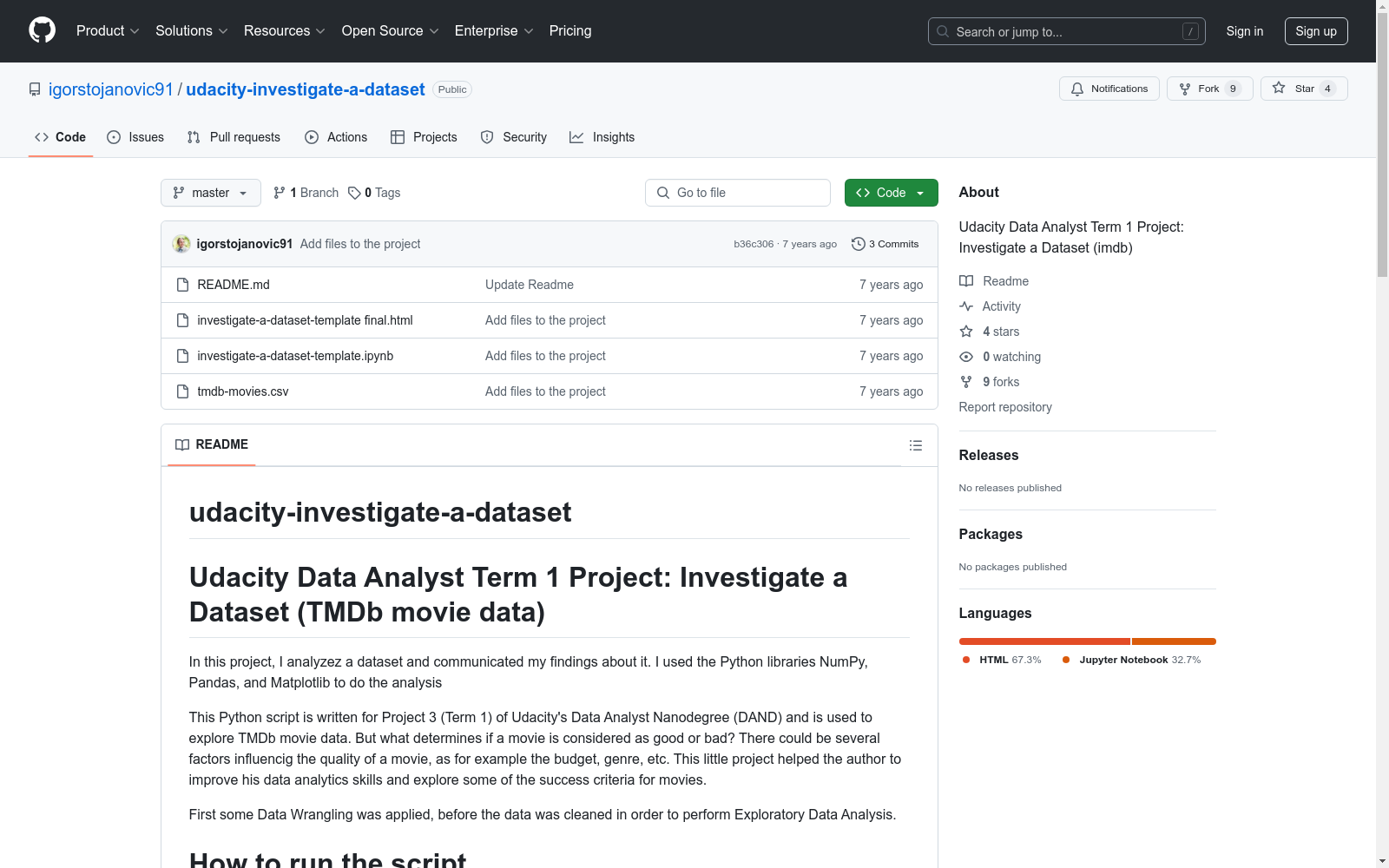The width and height of the screenshot is (1389, 868).
Task: Open the Security tab
Action: click(514, 137)
